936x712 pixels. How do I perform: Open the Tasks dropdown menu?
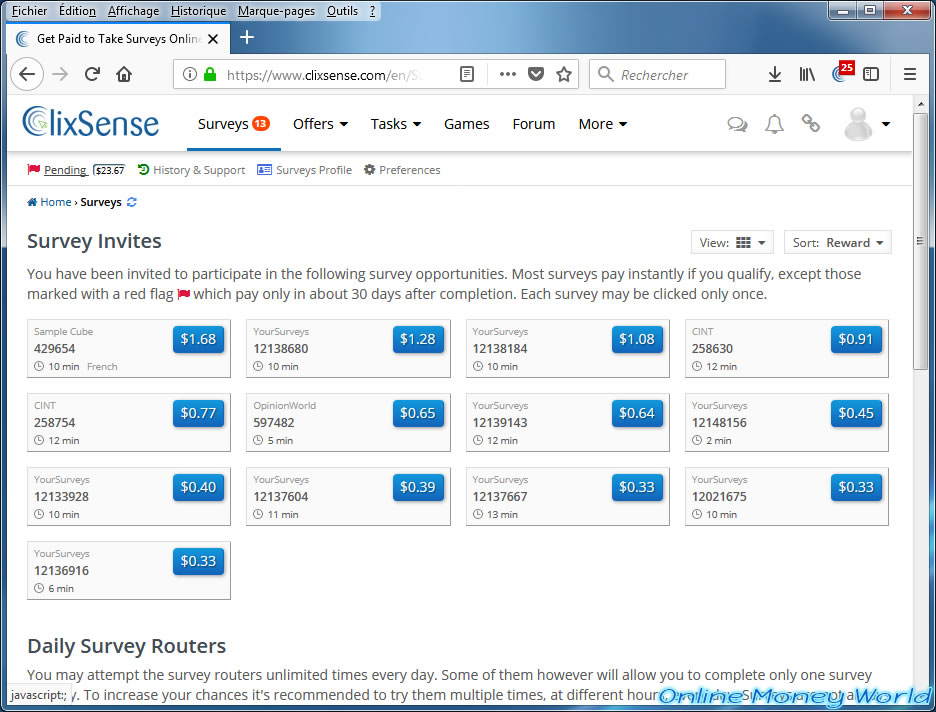click(396, 124)
